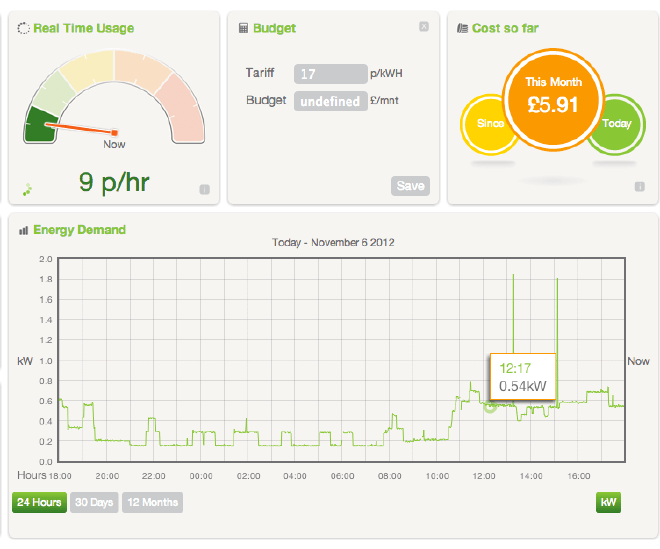Click the 12:17 data point marker
660x549 pixels.
pos(490,406)
